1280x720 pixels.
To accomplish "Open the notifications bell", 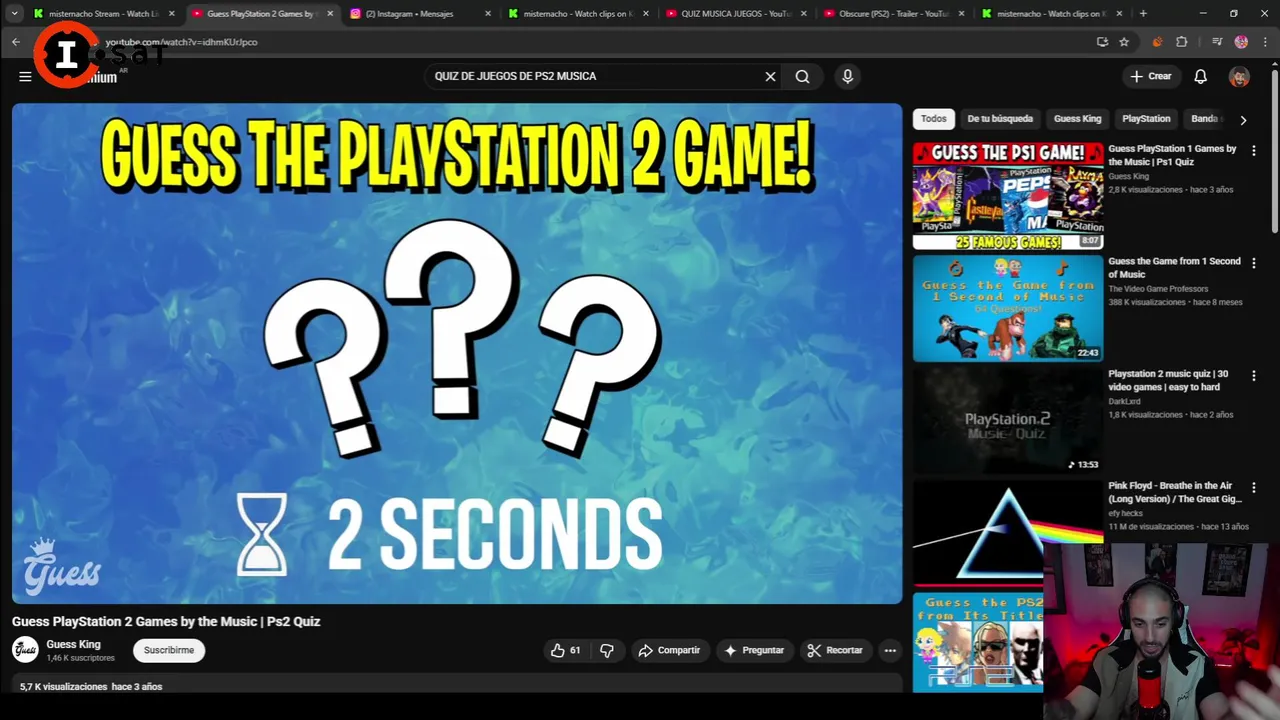I will pos(1200,76).
